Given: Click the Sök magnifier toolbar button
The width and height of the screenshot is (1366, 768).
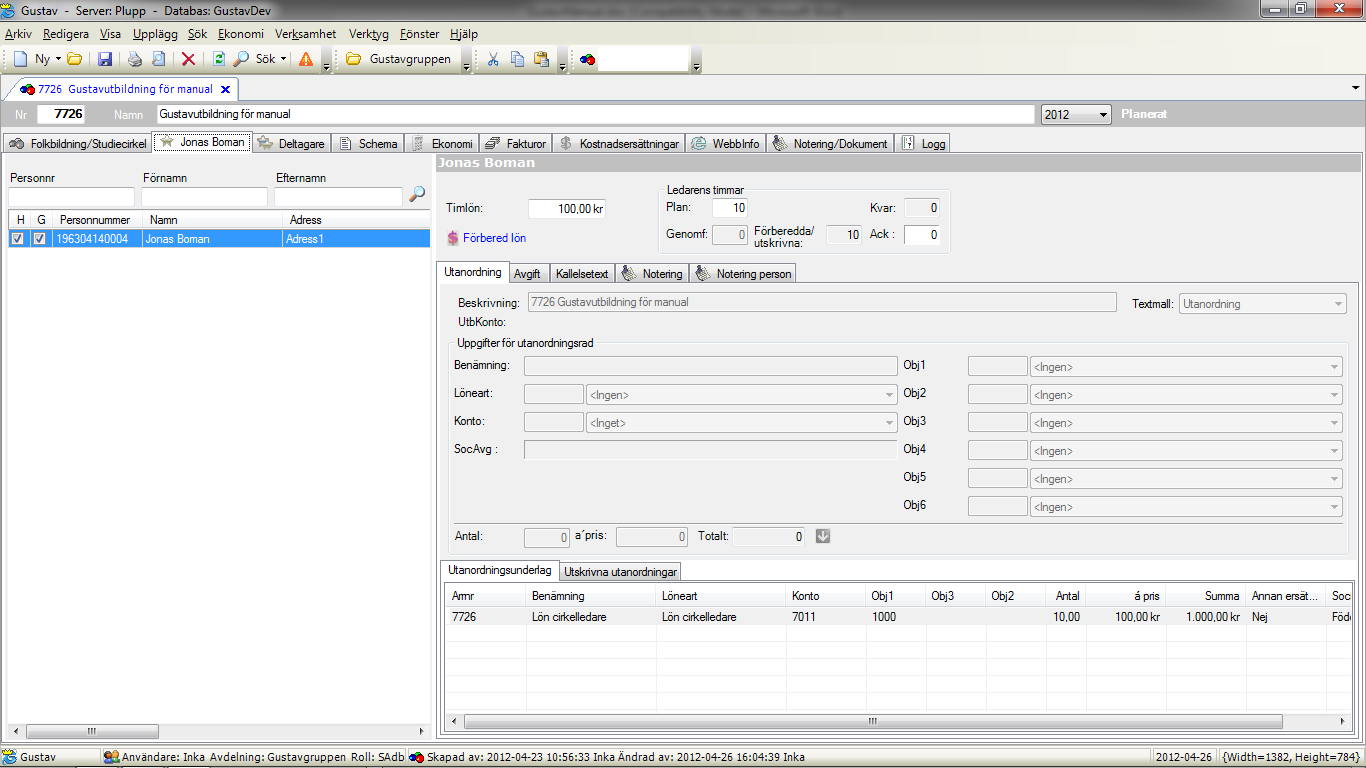Looking at the screenshot, I should 254,59.
